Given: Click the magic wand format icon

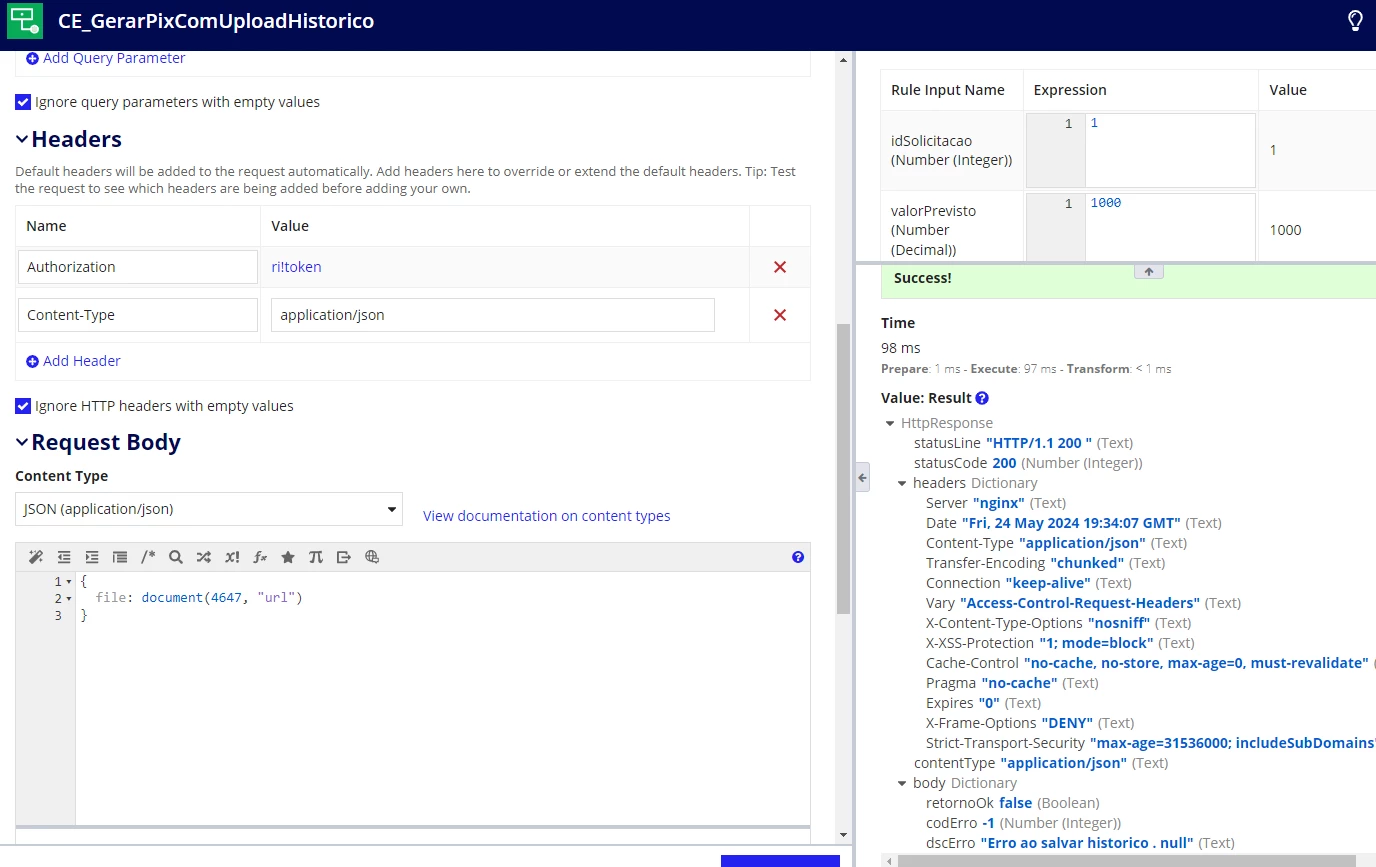Looking at the screenshot, I should click(x=36, y=557).
